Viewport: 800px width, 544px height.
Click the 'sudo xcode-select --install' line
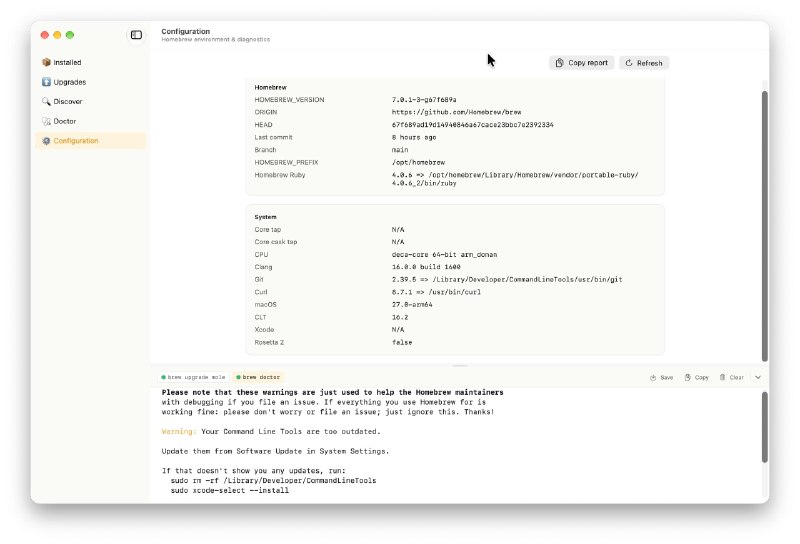click(230, 490)
